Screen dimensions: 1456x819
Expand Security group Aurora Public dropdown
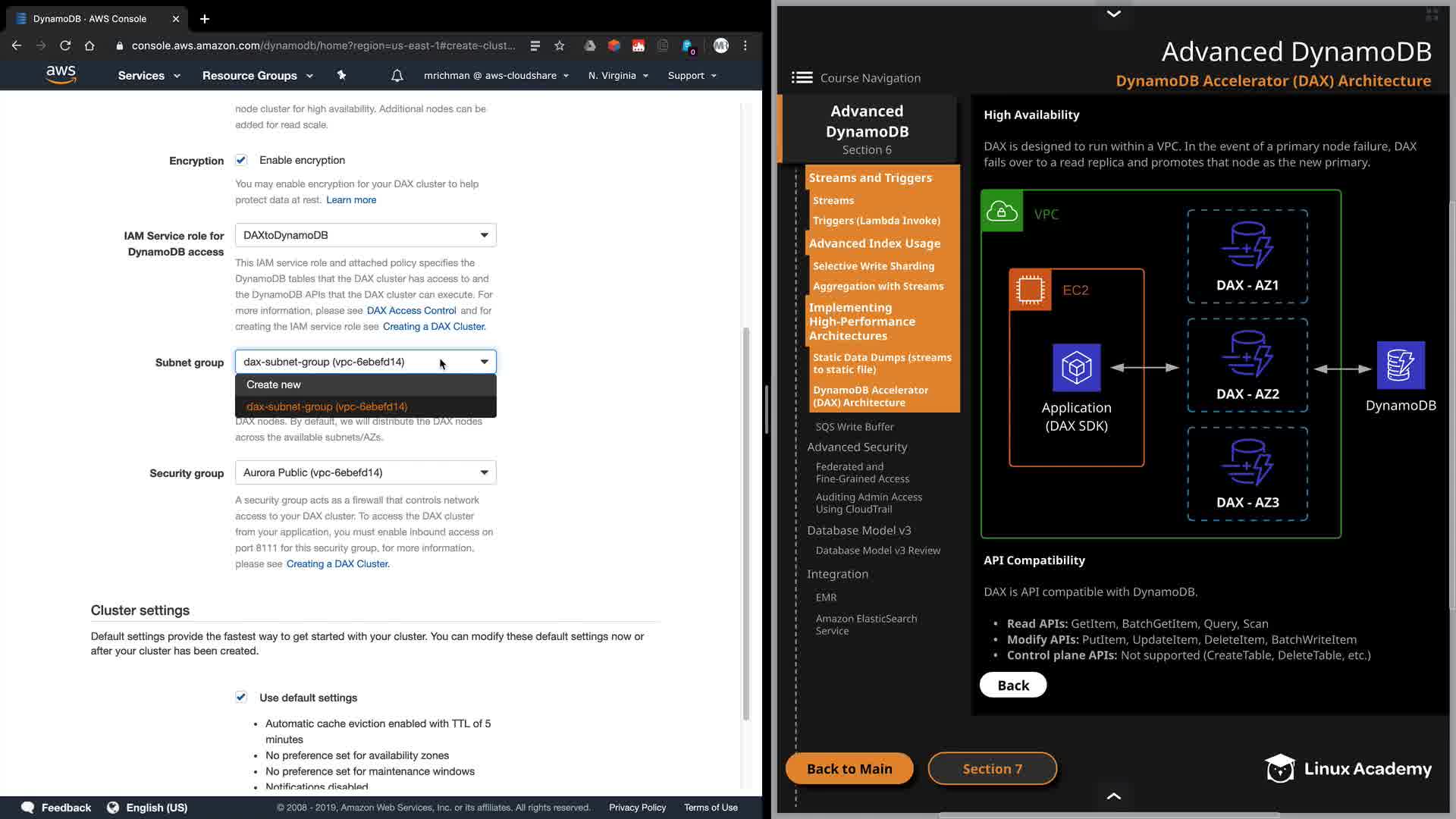click(x=366, y=472)
